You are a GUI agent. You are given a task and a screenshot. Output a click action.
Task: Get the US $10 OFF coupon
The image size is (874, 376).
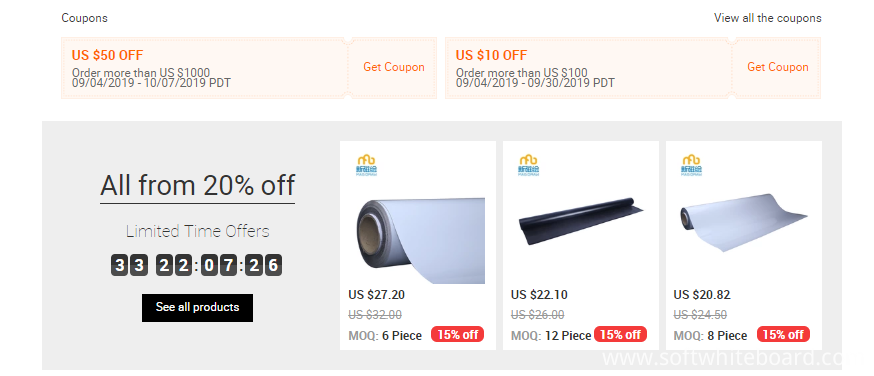[778, 67]
